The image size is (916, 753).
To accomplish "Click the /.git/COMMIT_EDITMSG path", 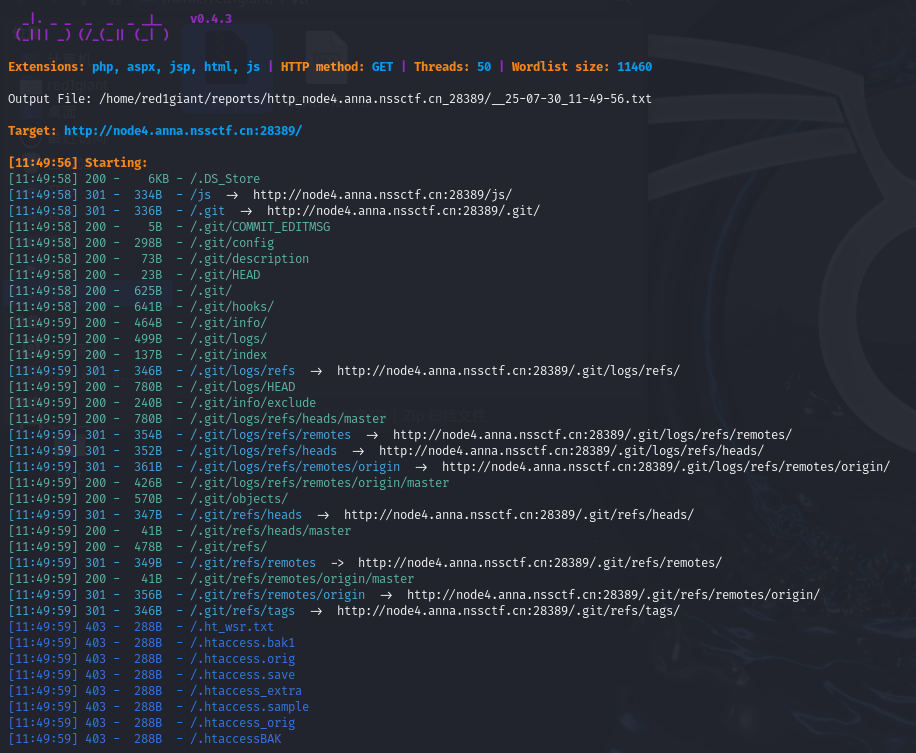I will 260,227.
